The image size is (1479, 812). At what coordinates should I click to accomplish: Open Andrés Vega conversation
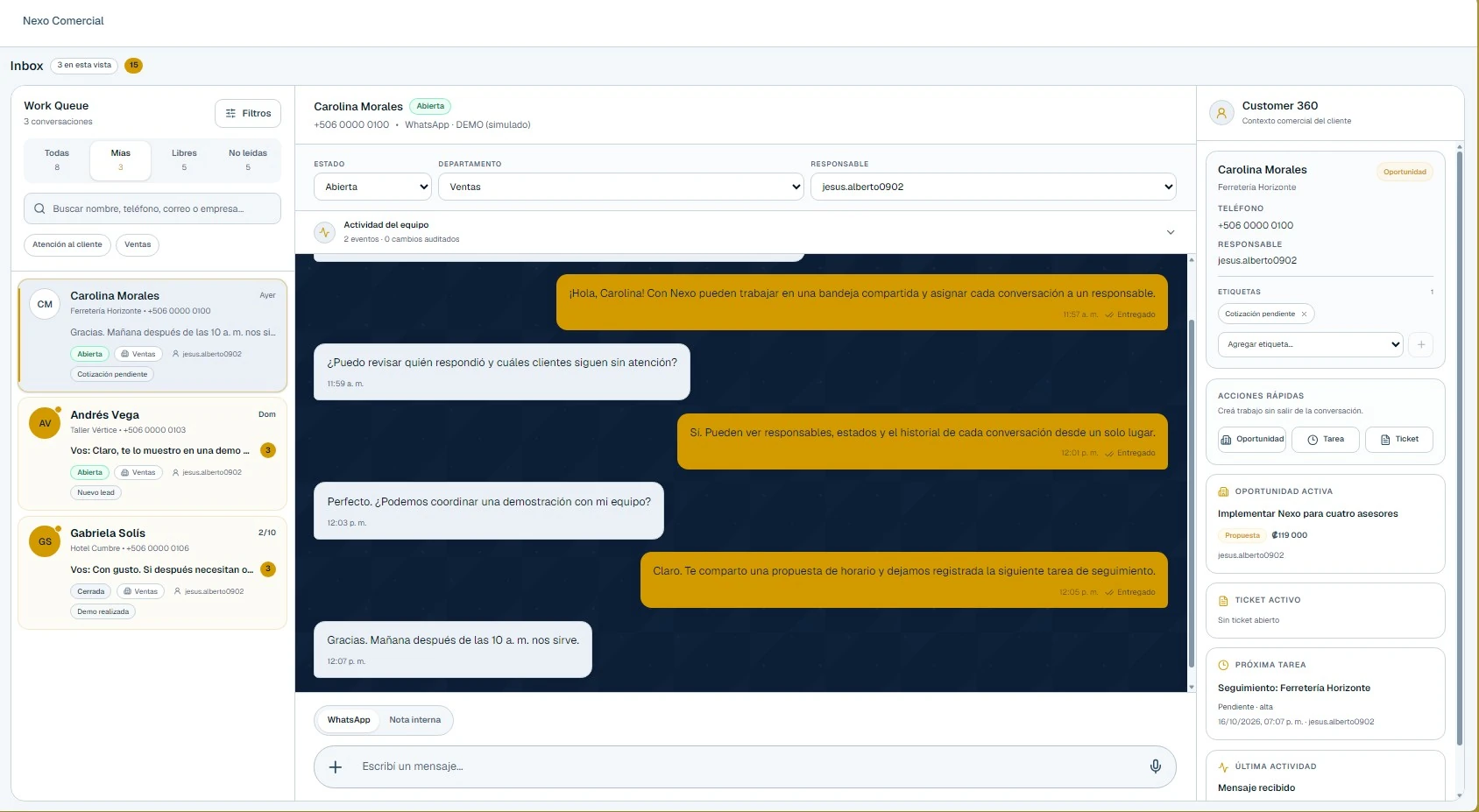click(152, 454)
